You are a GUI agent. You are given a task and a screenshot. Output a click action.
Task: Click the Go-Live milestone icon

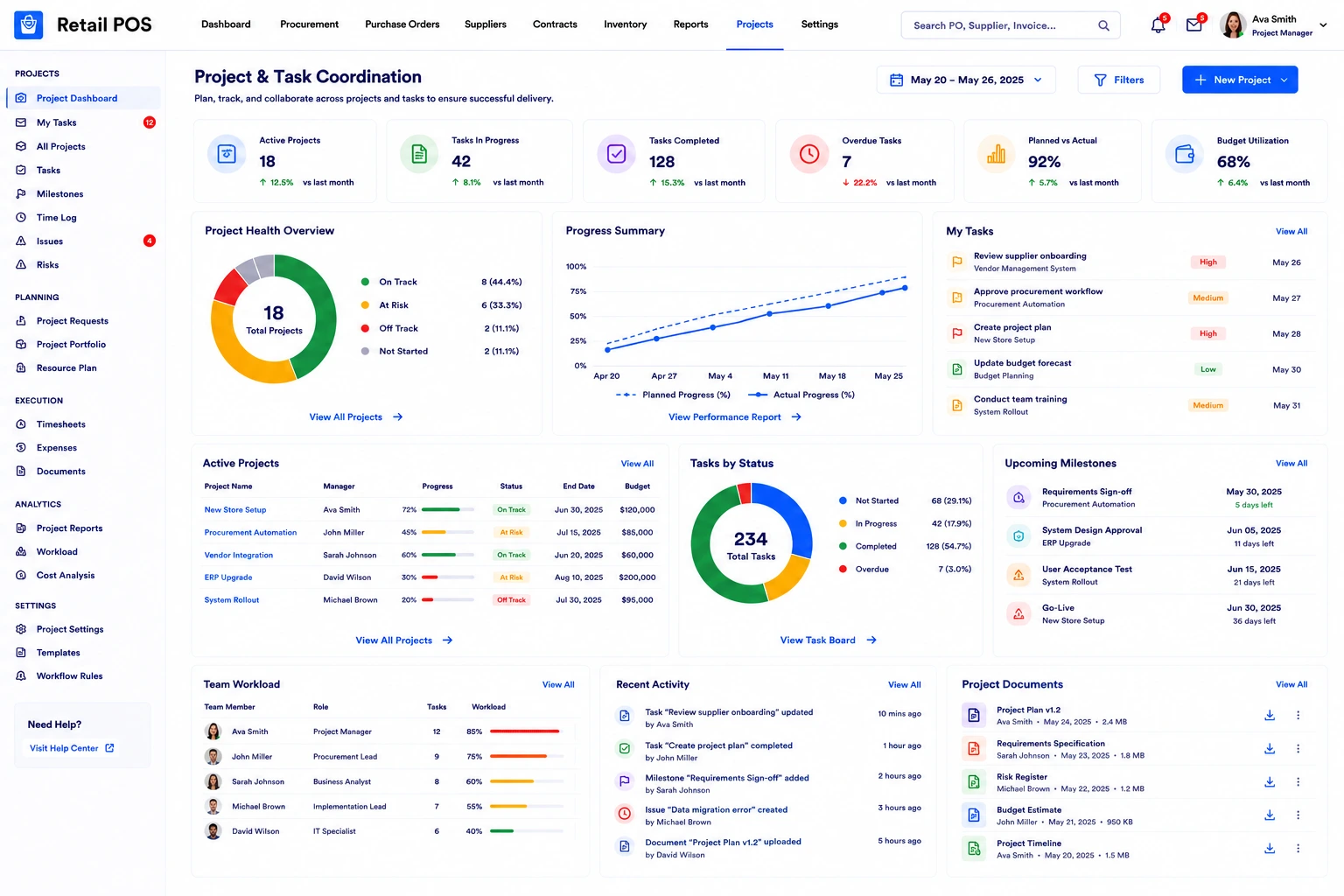(1018, 613)
